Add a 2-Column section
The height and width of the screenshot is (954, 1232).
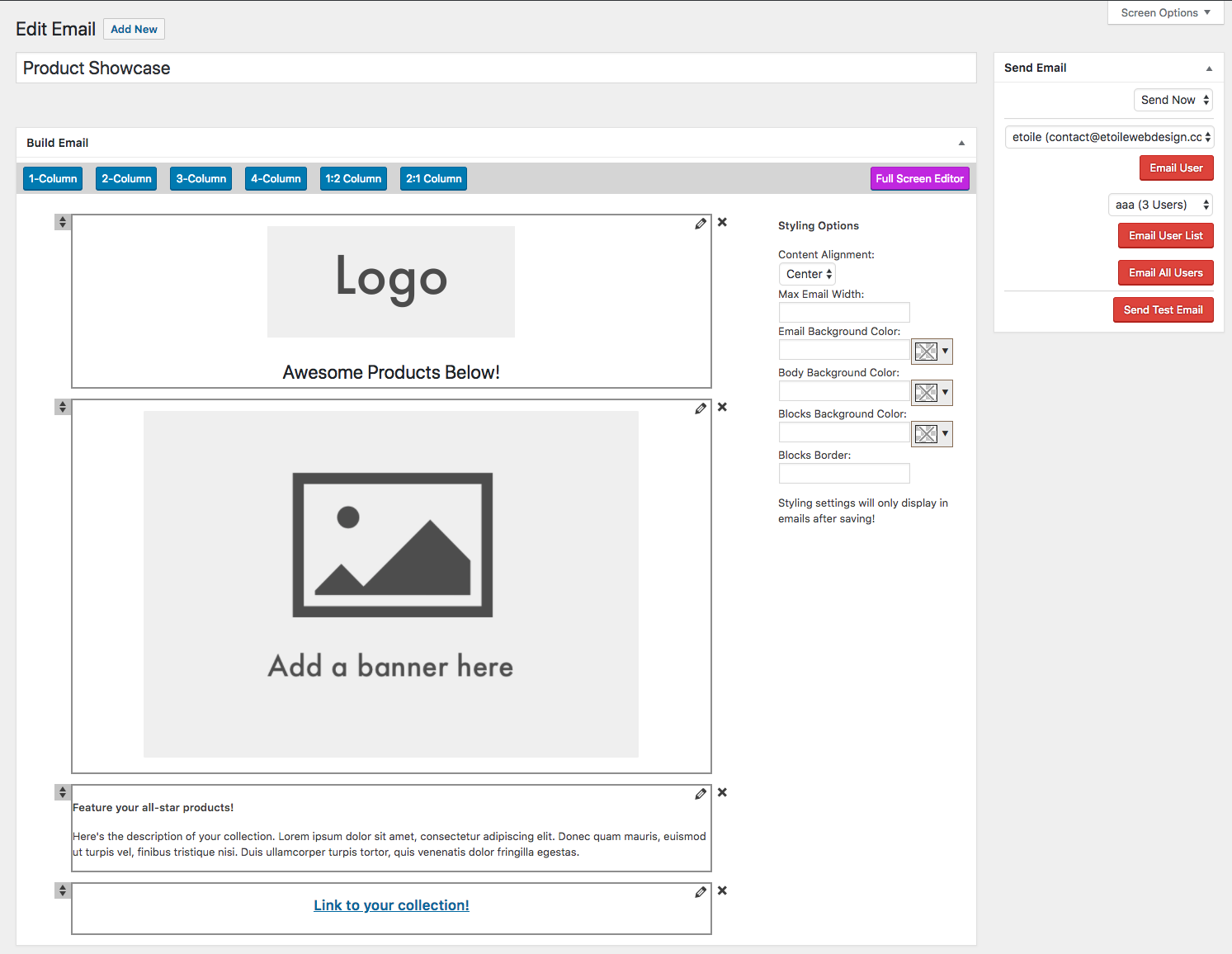126,178
